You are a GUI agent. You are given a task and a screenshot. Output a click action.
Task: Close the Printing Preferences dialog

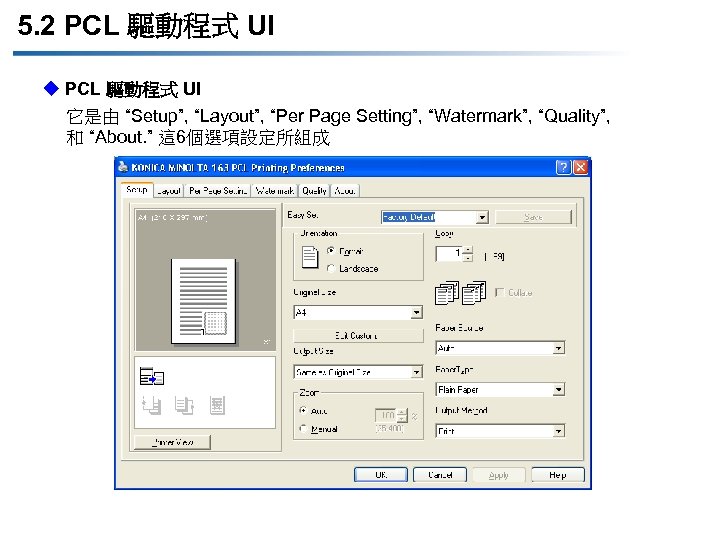coord(580,167)
